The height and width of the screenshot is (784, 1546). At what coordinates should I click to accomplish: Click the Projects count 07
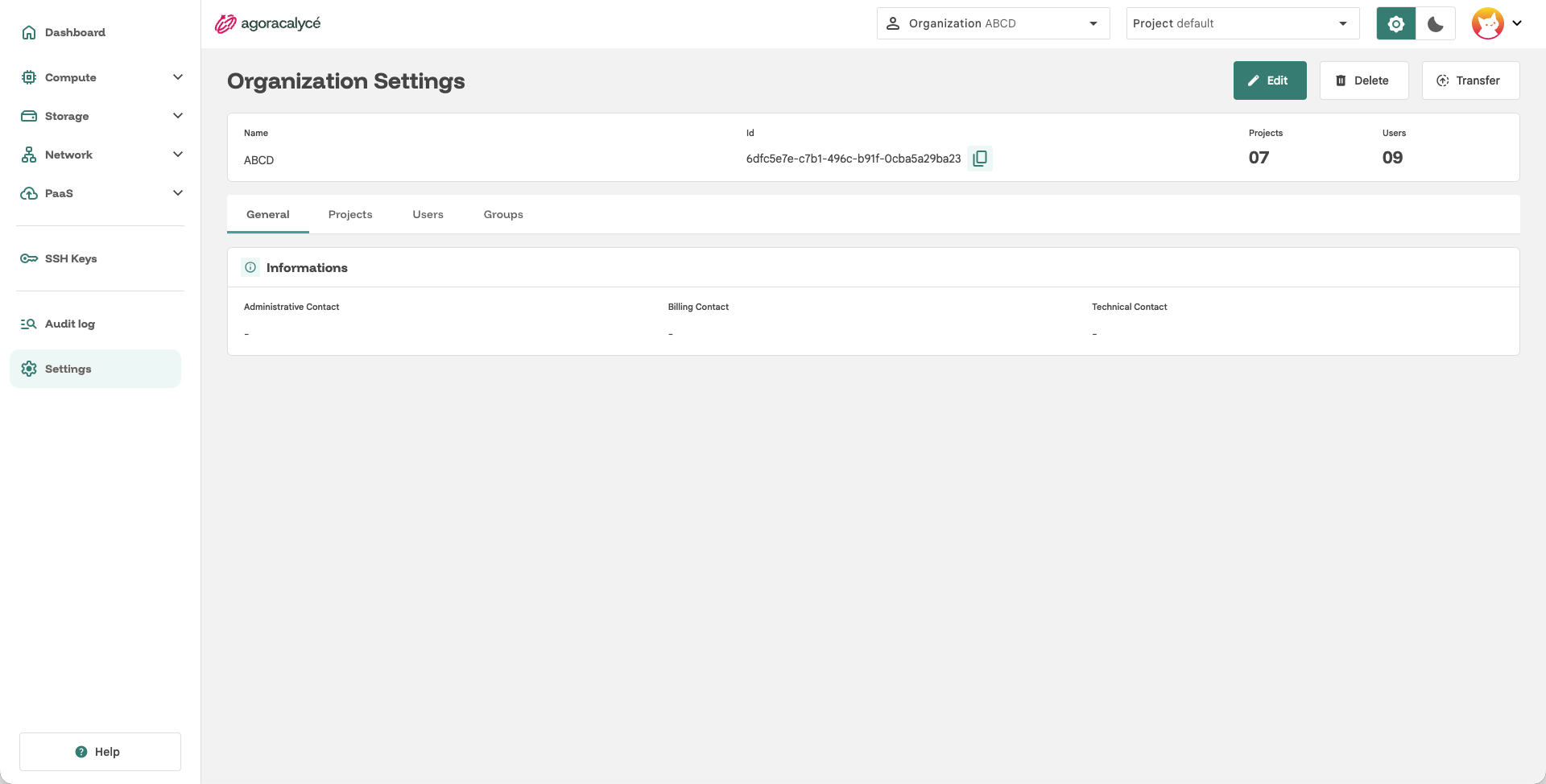(x=1259, y=158)
